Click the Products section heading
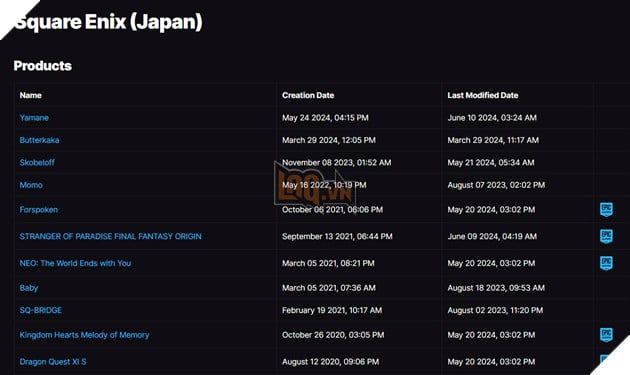Viewport: 630px width, 375px height. click(43, 66)
